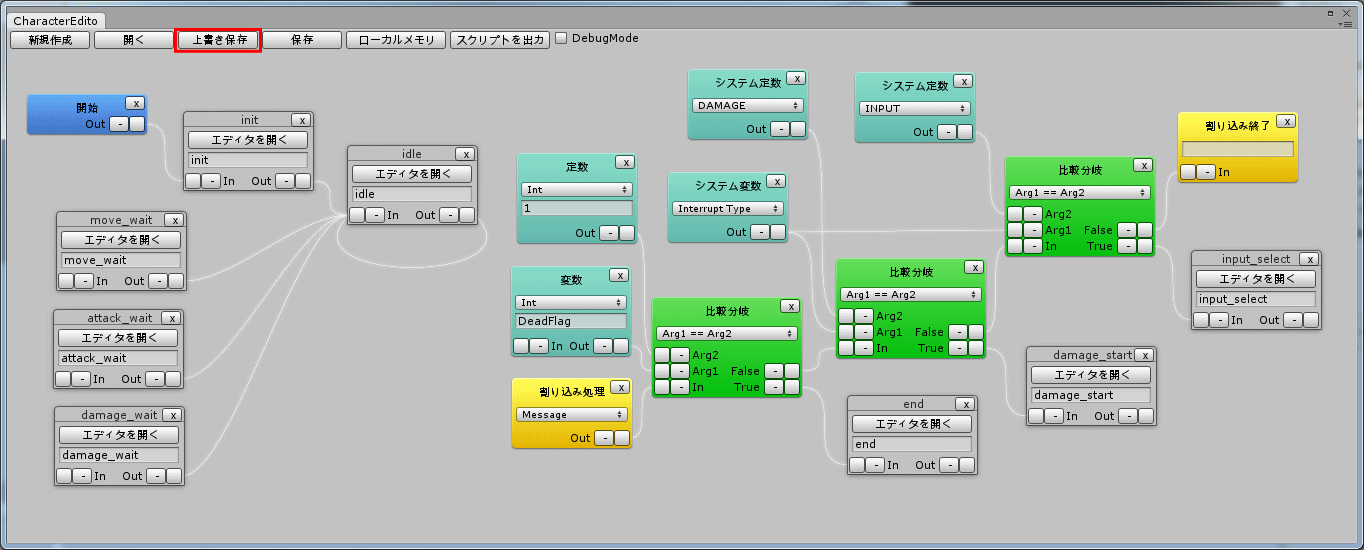This screenshot has width=1364, height=550.
Task: Click the end node name field
Action: click(911, 444)
